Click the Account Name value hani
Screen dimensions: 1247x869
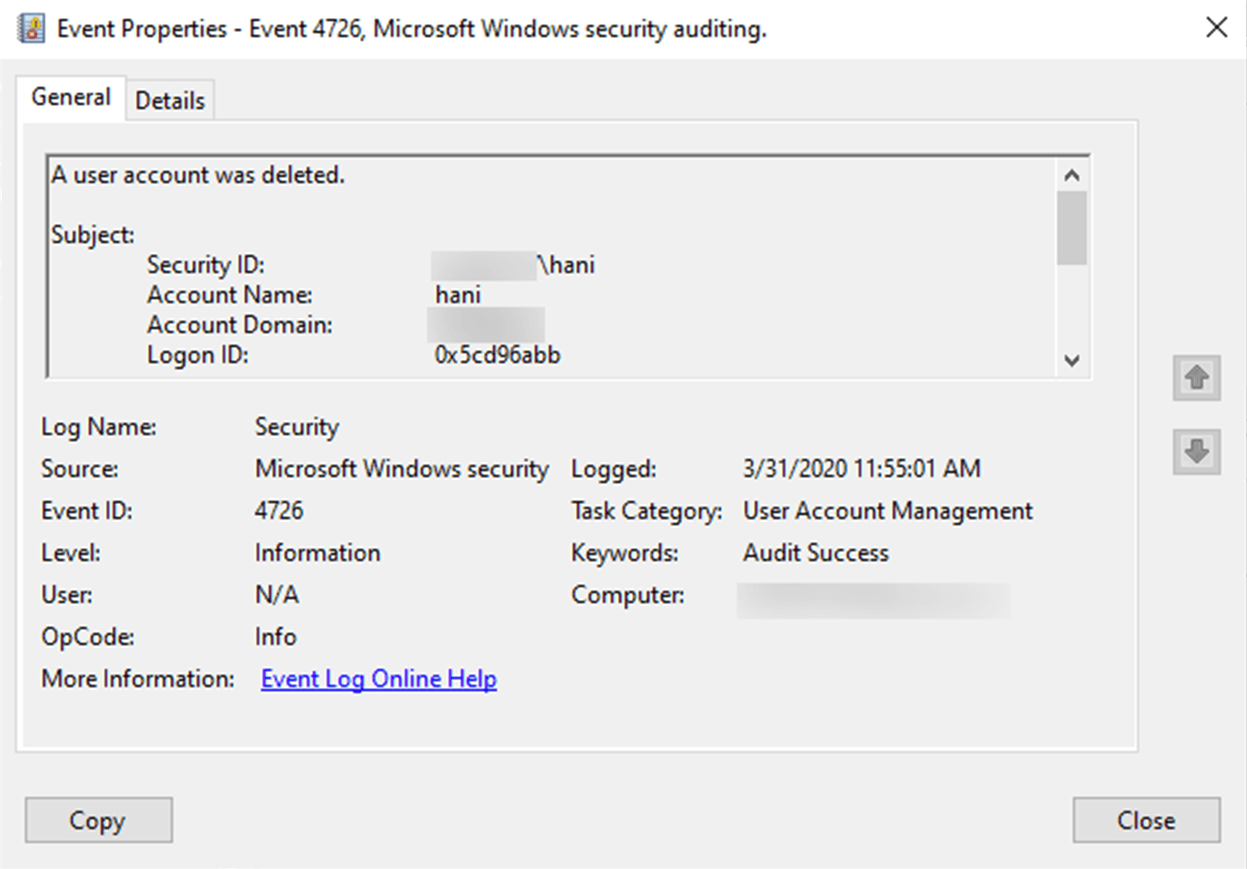coord(458,295)
